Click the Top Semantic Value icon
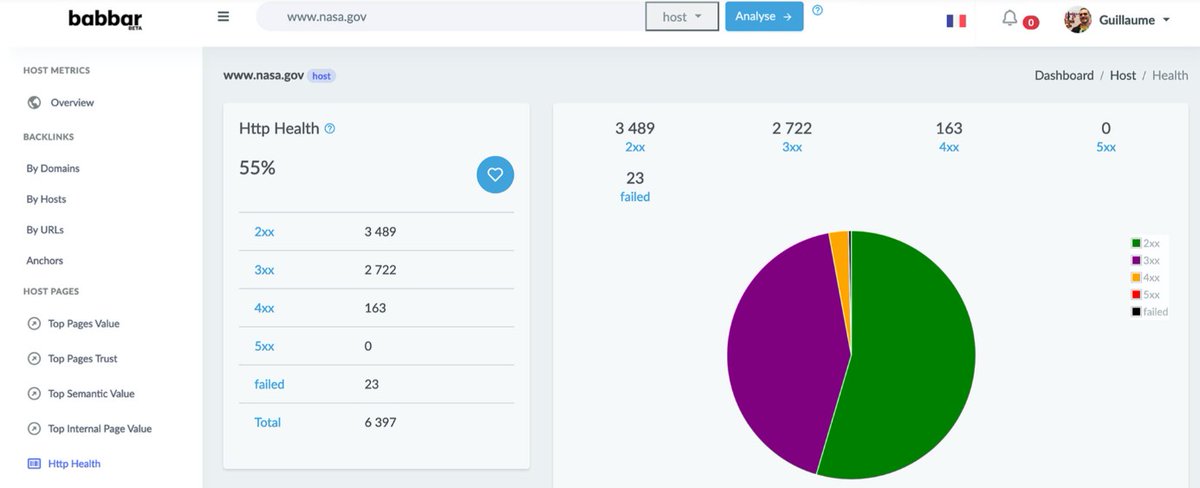Image resolution: width=1200 pixels, height=488 pixels. 33,394
